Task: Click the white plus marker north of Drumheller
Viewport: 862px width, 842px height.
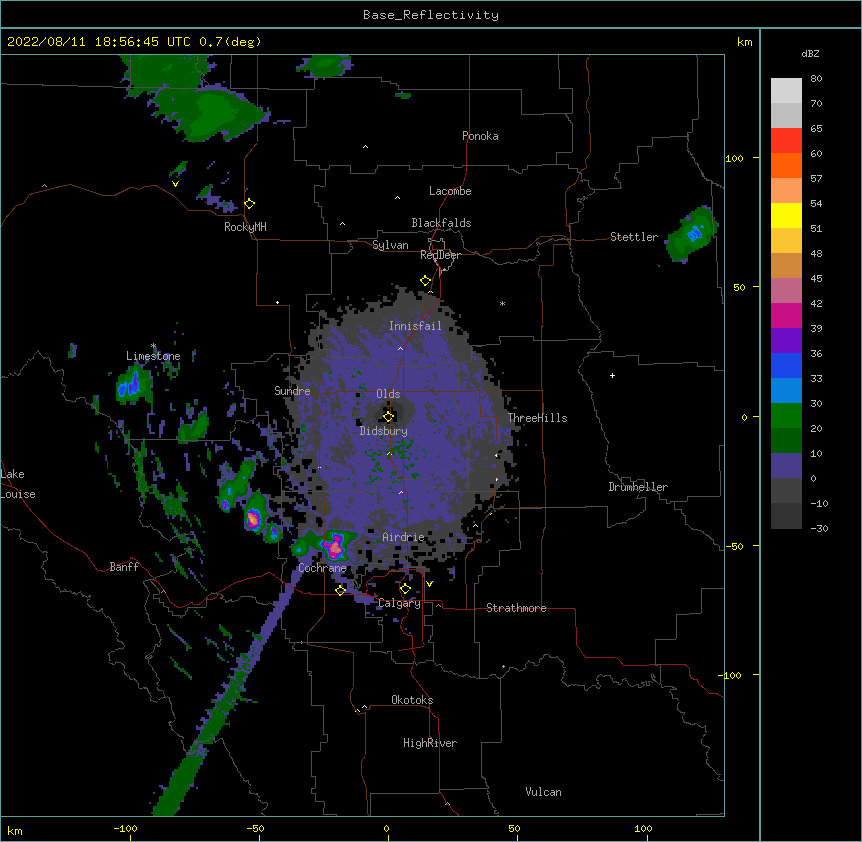Action: [612, 375]
